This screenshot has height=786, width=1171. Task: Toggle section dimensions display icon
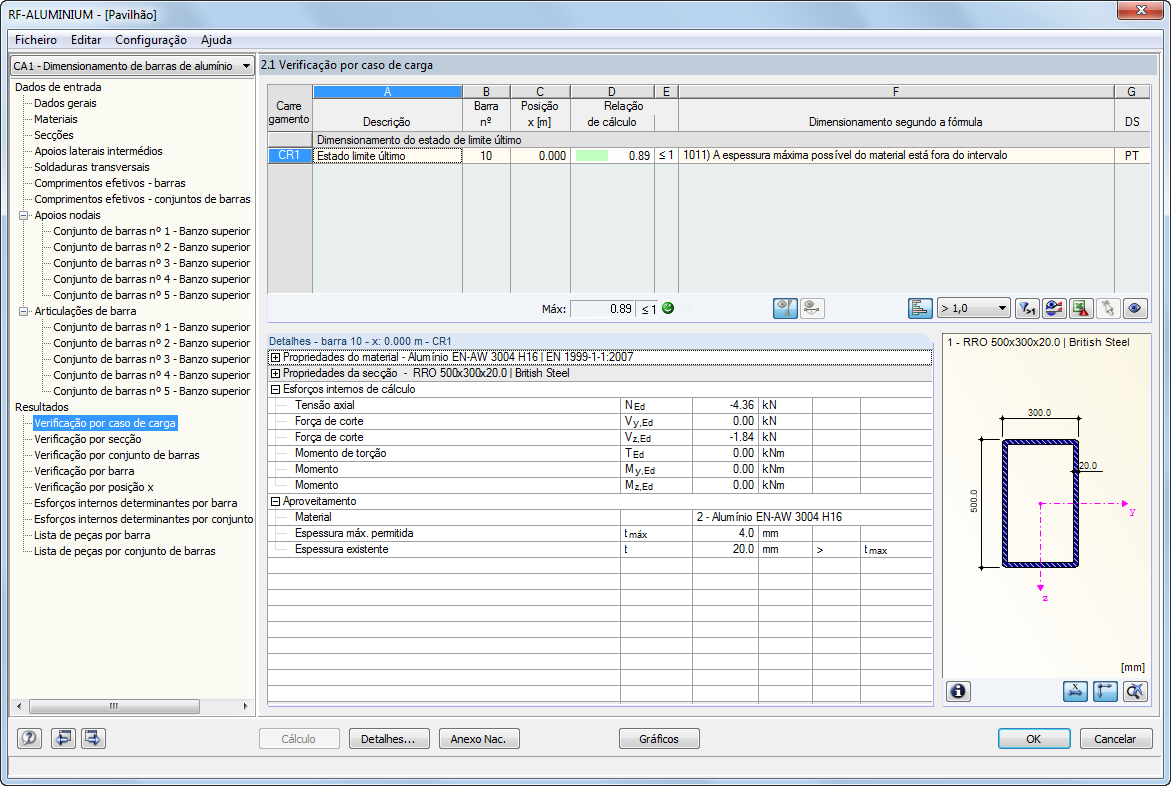[1075, 692]
